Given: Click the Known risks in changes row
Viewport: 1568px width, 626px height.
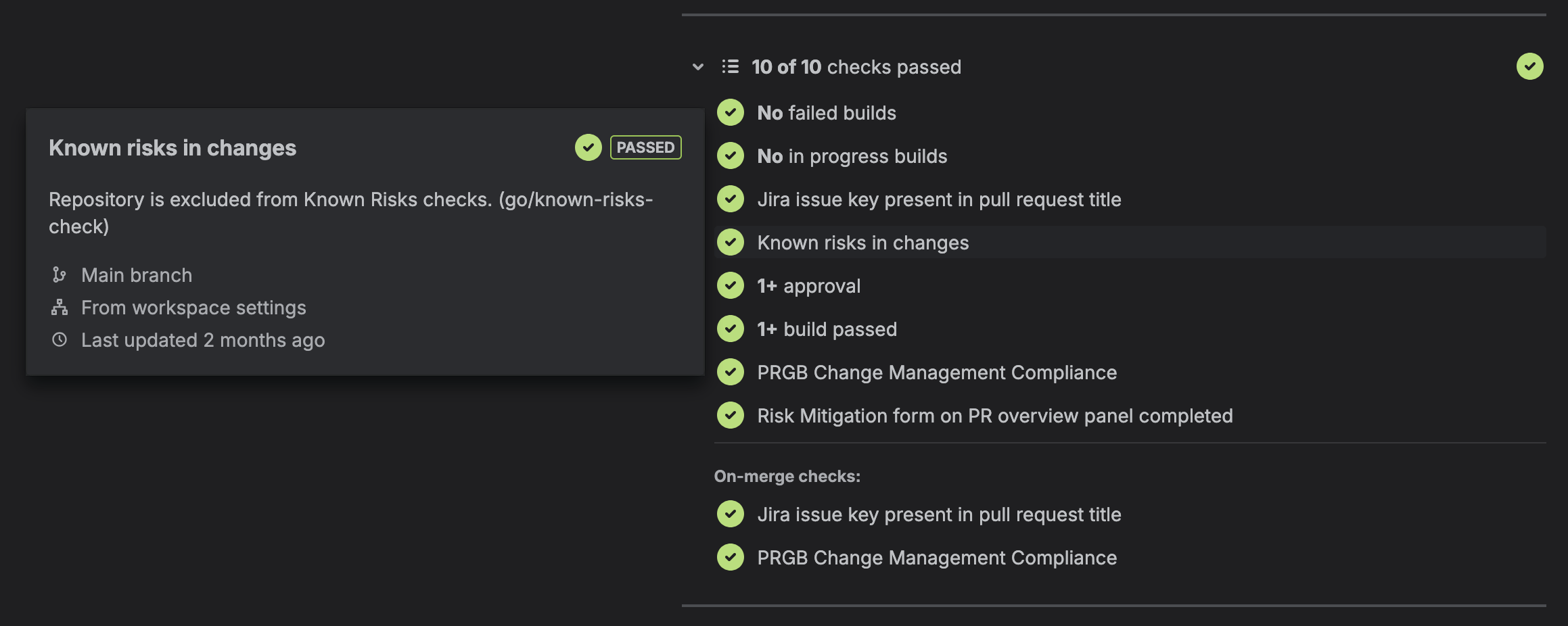Looking at the screenshot, I should tap(862, 243).
